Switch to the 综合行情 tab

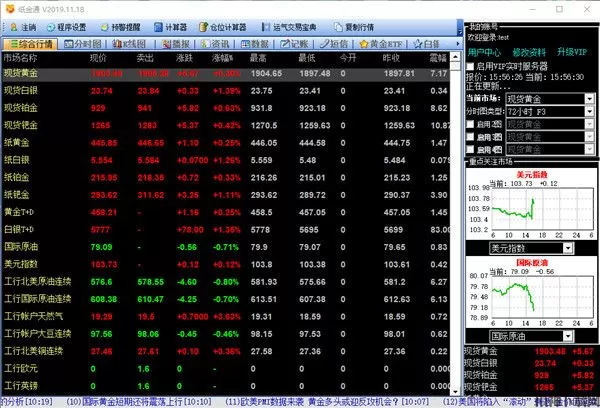30,44
